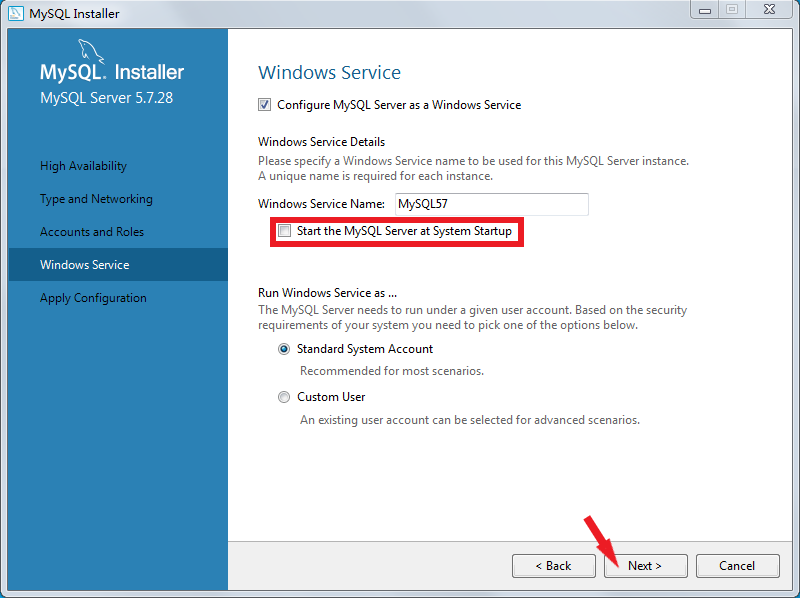
Task: Open the Accounts and Roles step
Action: (92, 232)
